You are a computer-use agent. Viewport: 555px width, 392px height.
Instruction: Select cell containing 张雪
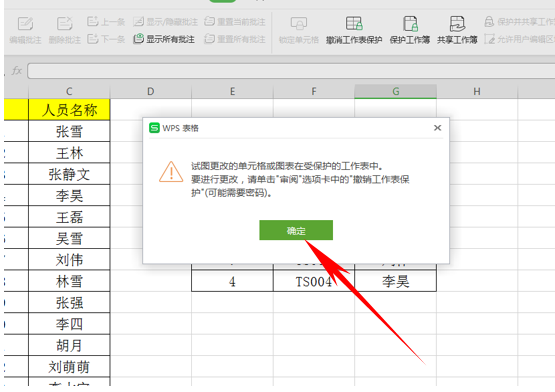pyautogui.click(x=69, y=131)
